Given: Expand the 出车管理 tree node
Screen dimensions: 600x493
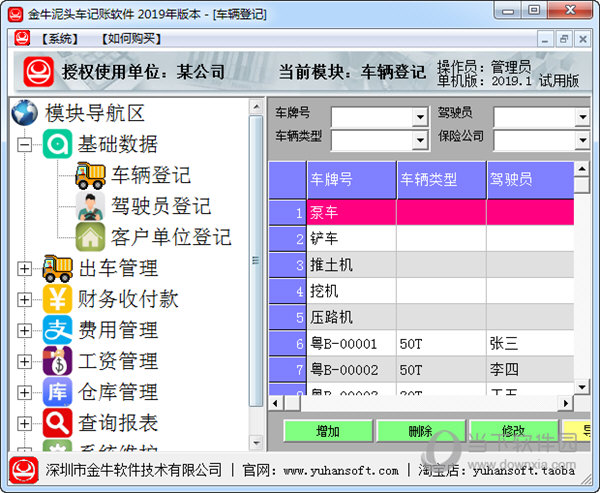Looking at the screenshot, I should (24, 269).
